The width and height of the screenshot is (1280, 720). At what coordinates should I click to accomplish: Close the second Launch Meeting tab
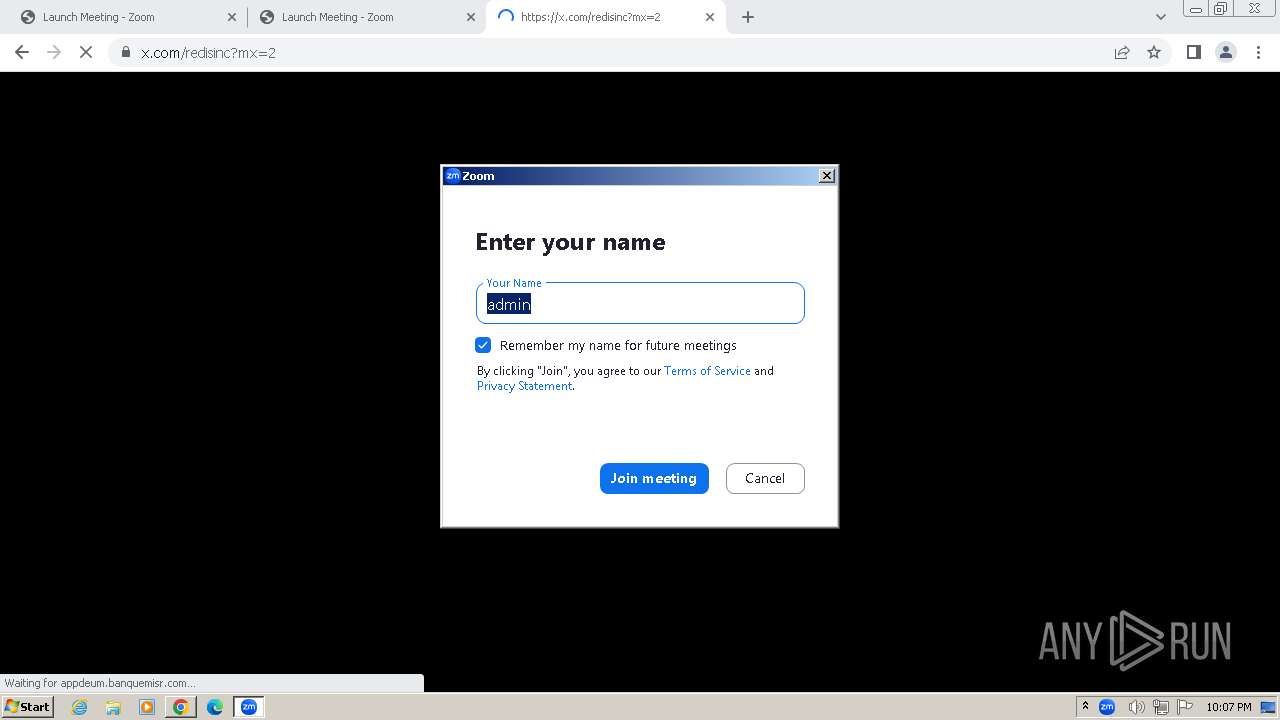point(471,17)
